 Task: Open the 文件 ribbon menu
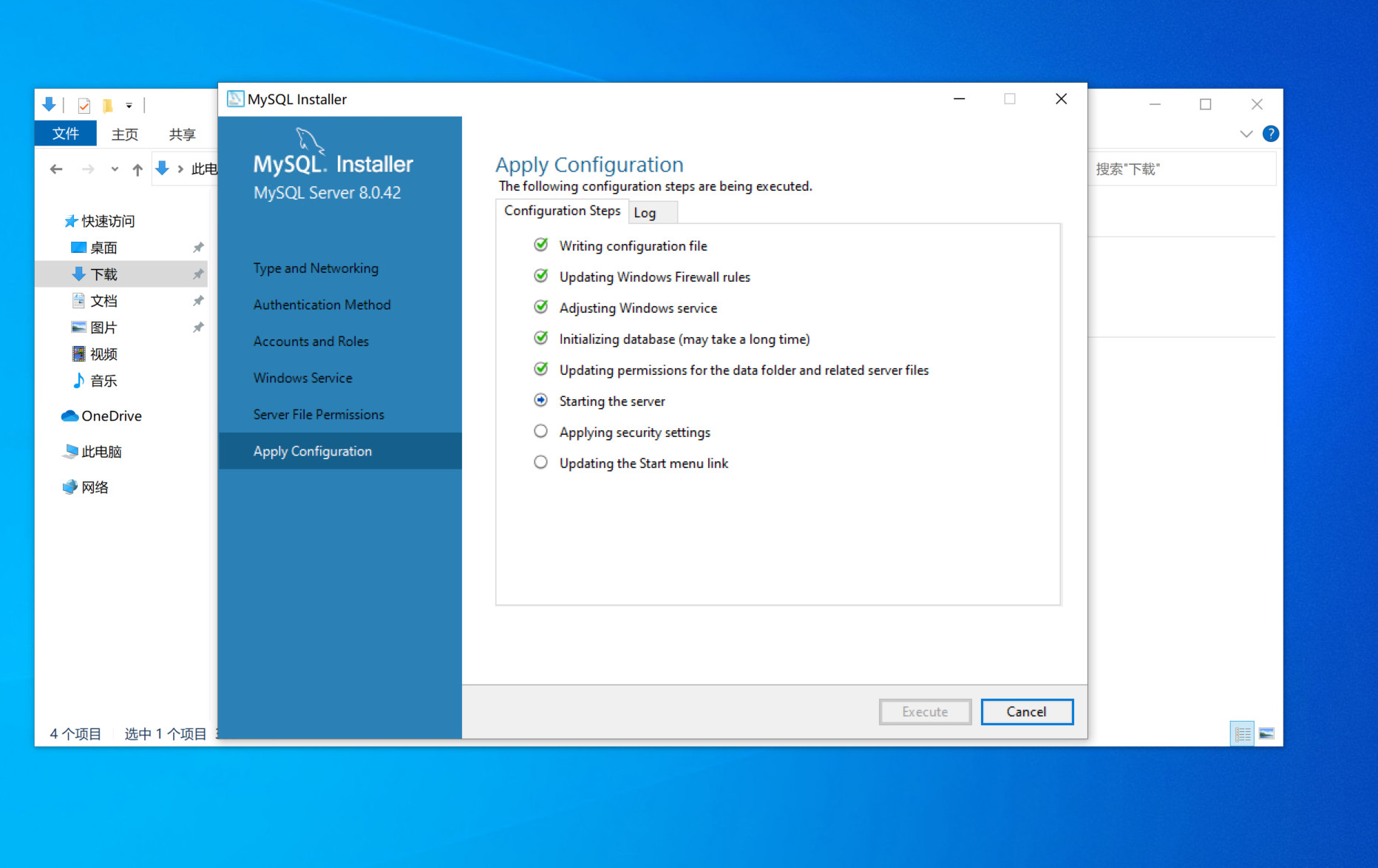[65, 134]
